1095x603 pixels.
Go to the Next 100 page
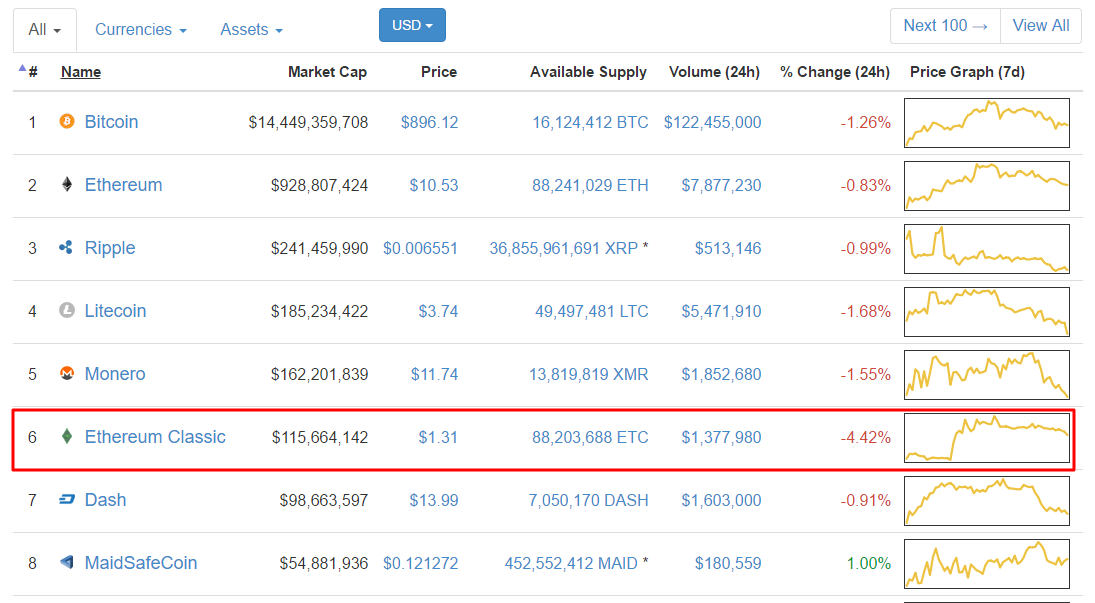pyautogui.click(x=944, y=26)
